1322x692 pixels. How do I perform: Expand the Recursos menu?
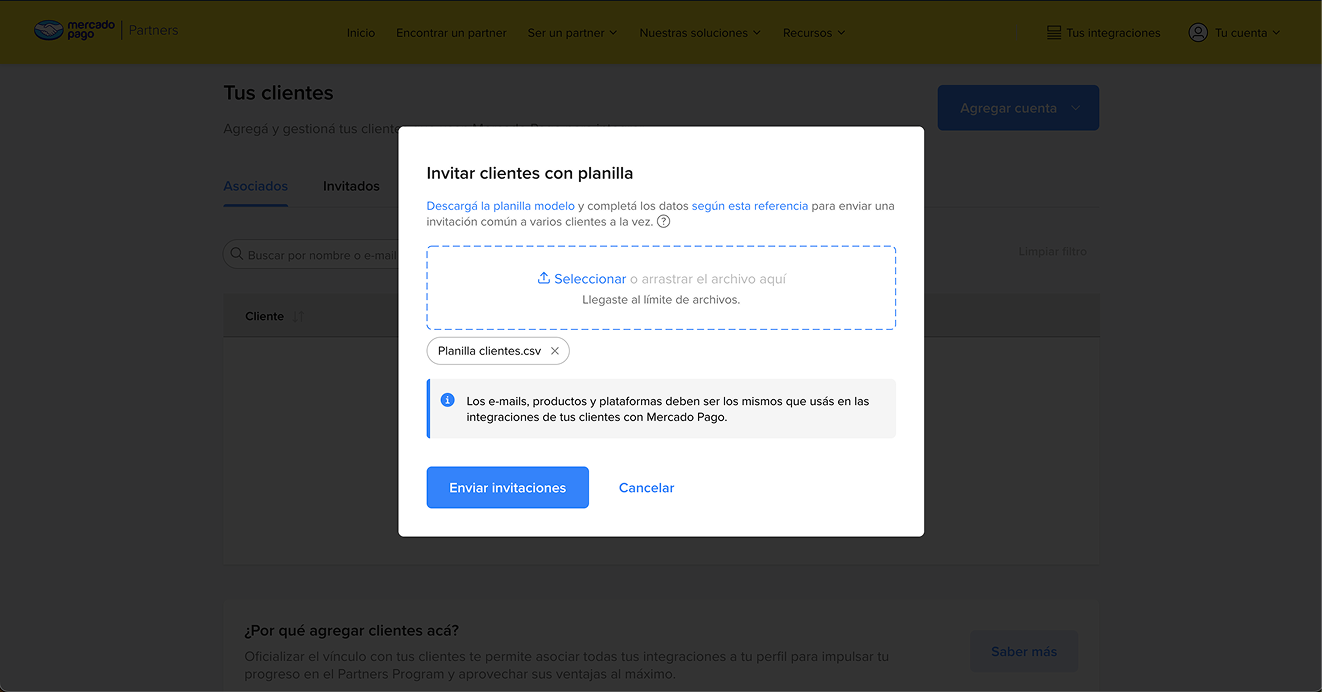coord(814,33)
